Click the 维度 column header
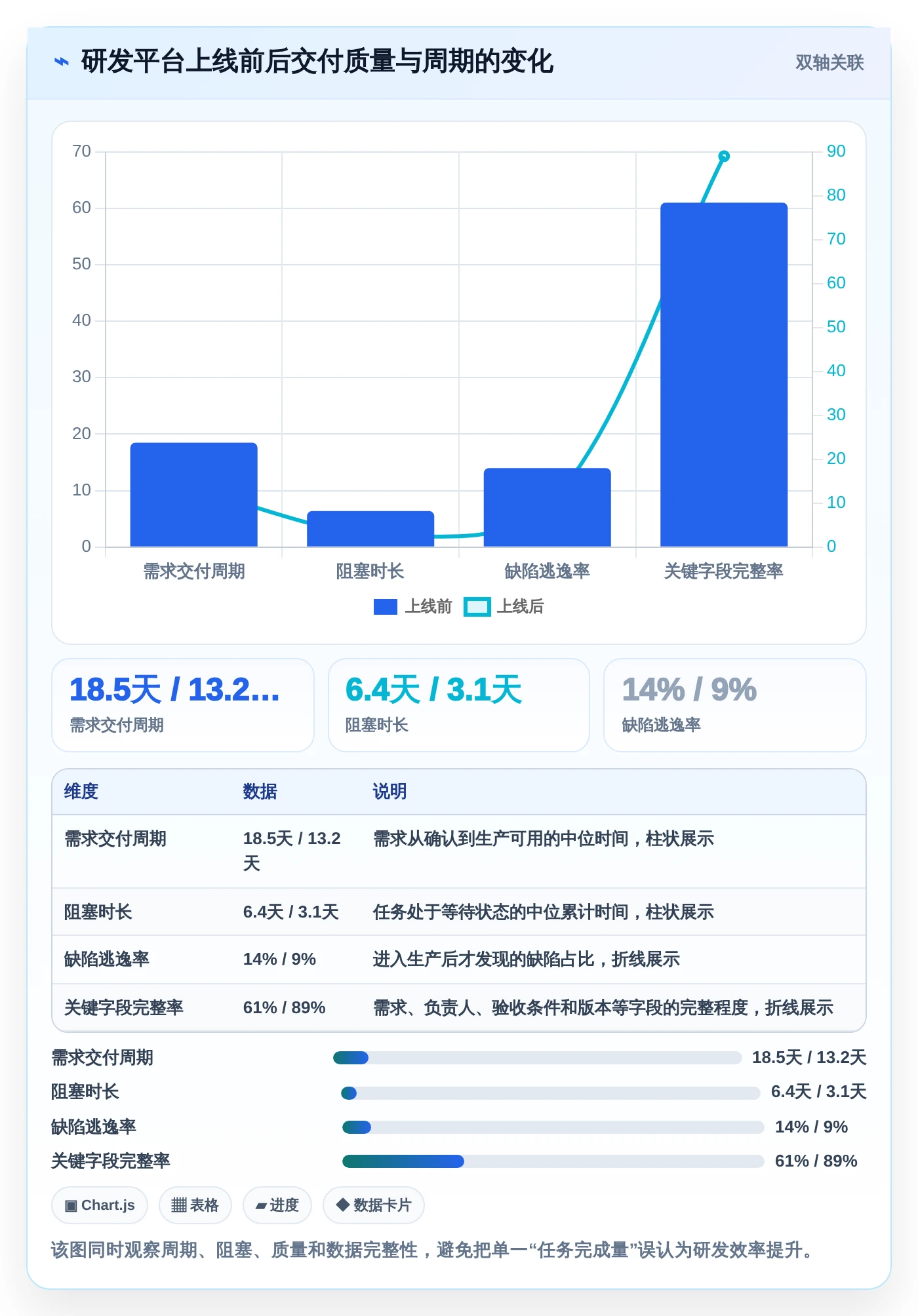This screenshot has height=1316, width=918. coord(81,792)
